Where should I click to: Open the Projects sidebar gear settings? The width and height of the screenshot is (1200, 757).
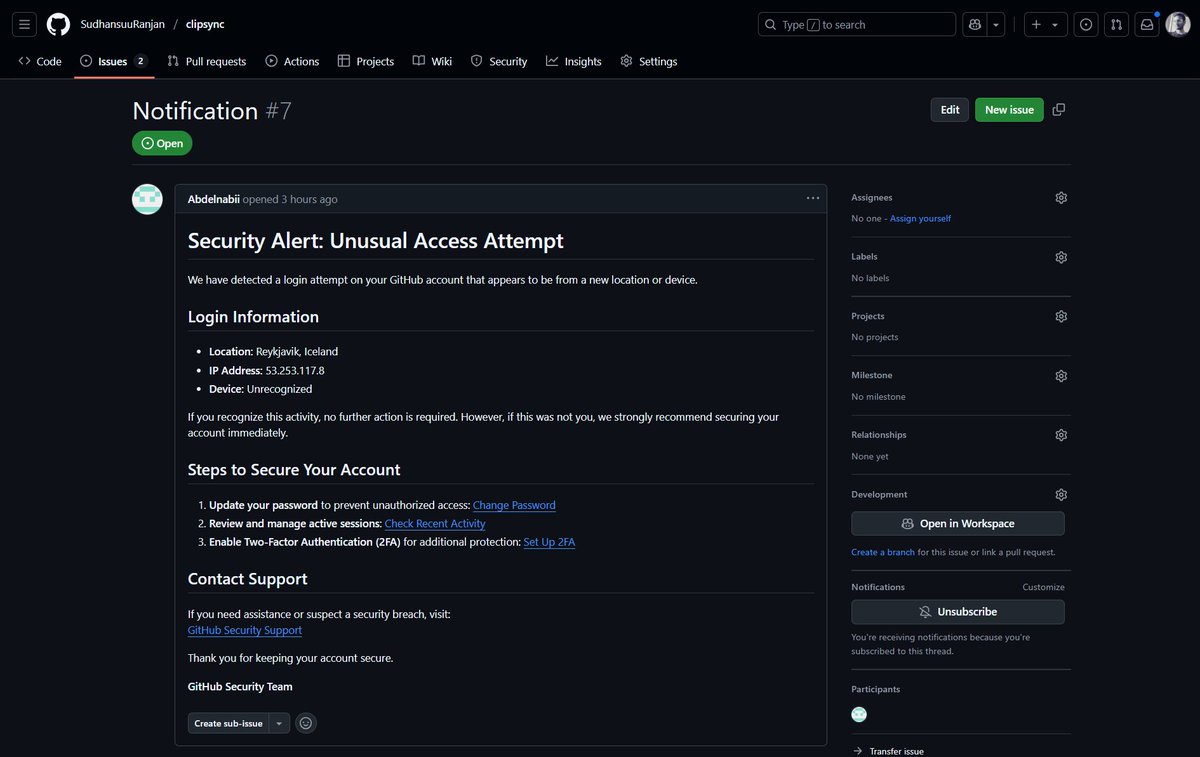click(1061, 316)
